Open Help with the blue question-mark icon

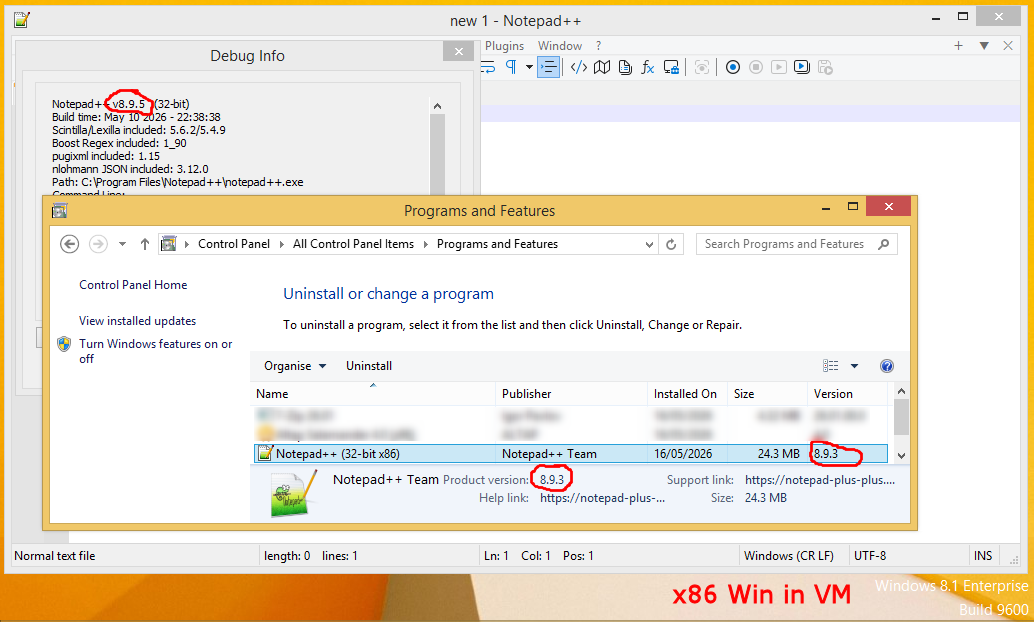coord(887,366)
